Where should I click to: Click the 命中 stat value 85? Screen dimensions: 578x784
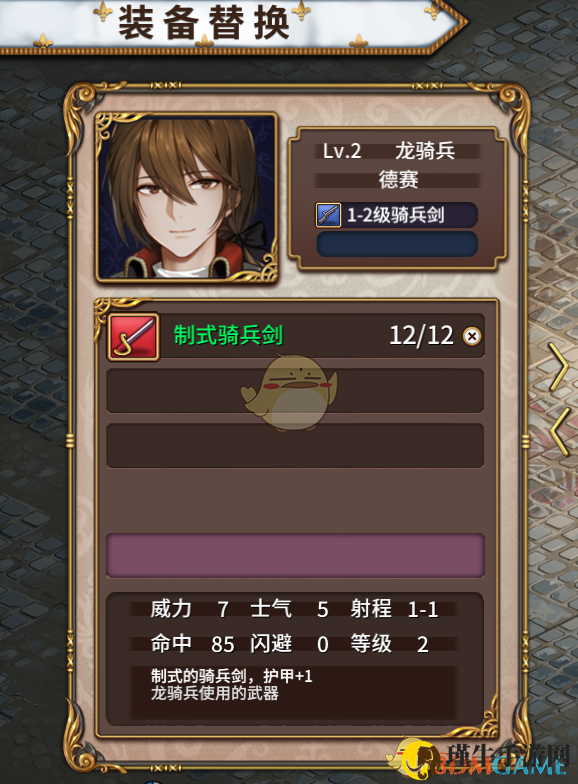[x=222, y=644]
